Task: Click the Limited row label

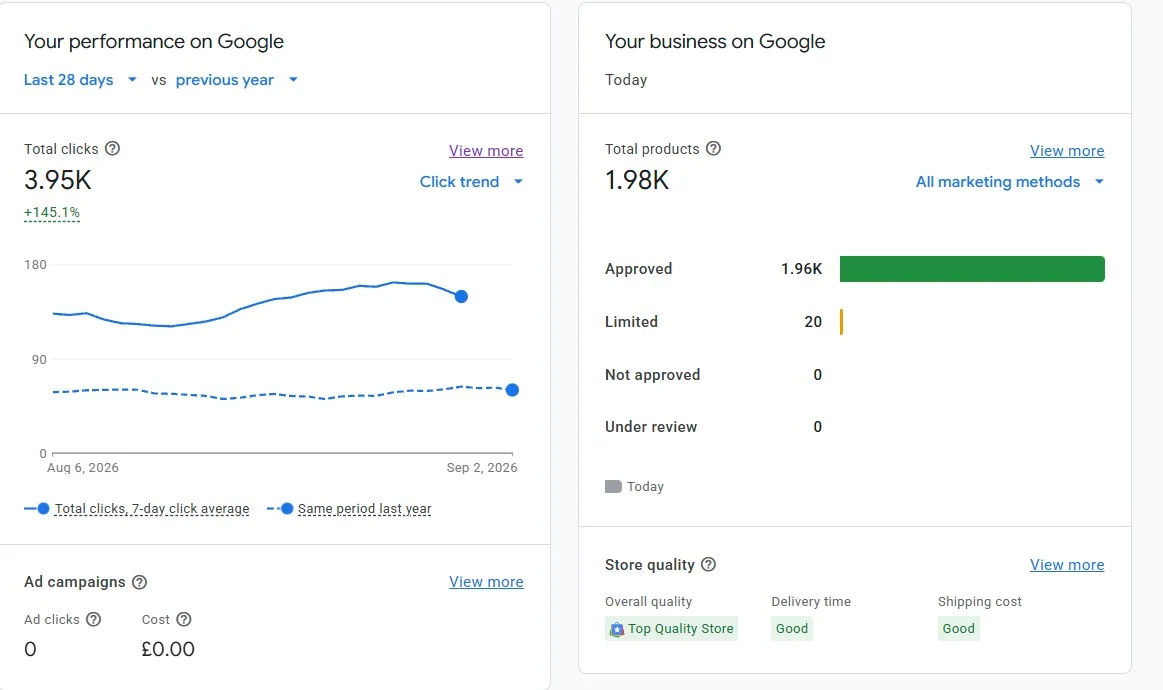Action: pos(631,322)
